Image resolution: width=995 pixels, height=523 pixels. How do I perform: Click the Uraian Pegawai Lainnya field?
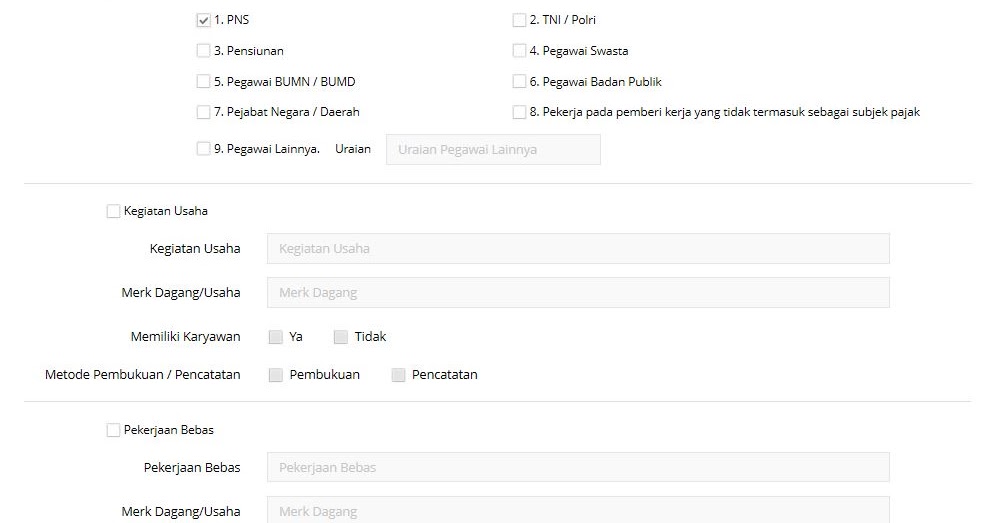[493, 150]
